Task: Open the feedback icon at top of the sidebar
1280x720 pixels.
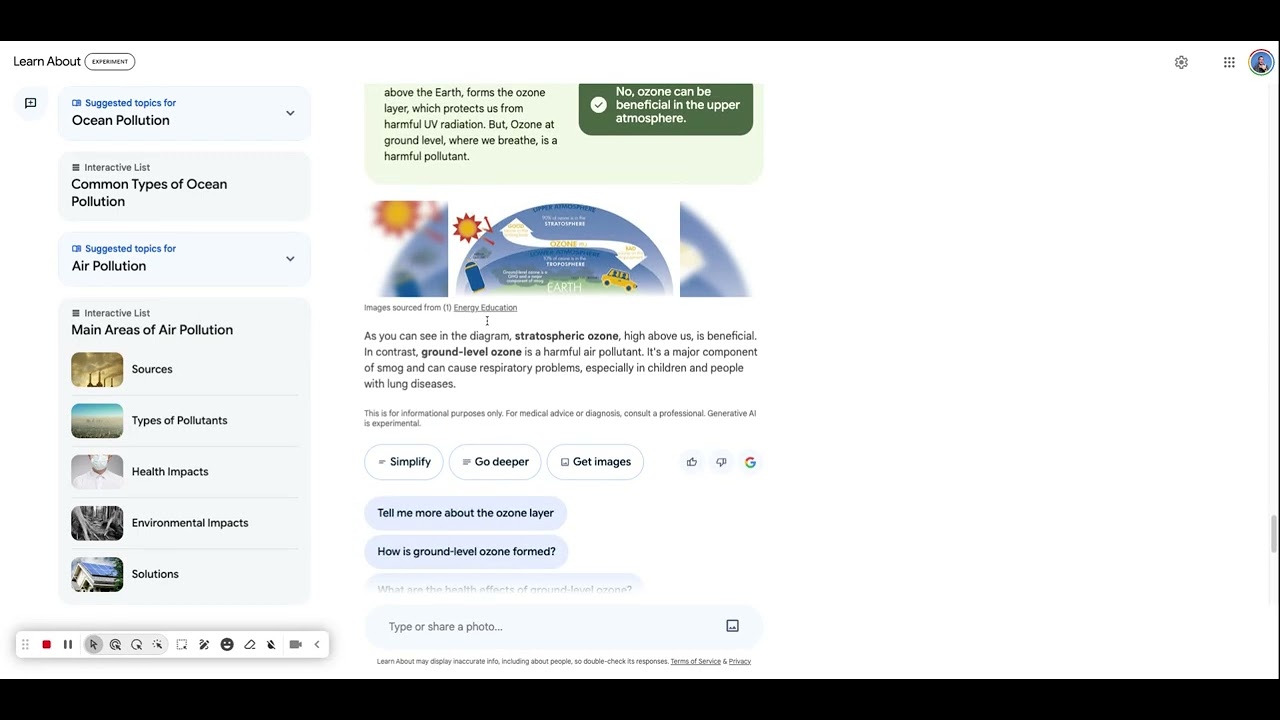Action: [30, 102]
